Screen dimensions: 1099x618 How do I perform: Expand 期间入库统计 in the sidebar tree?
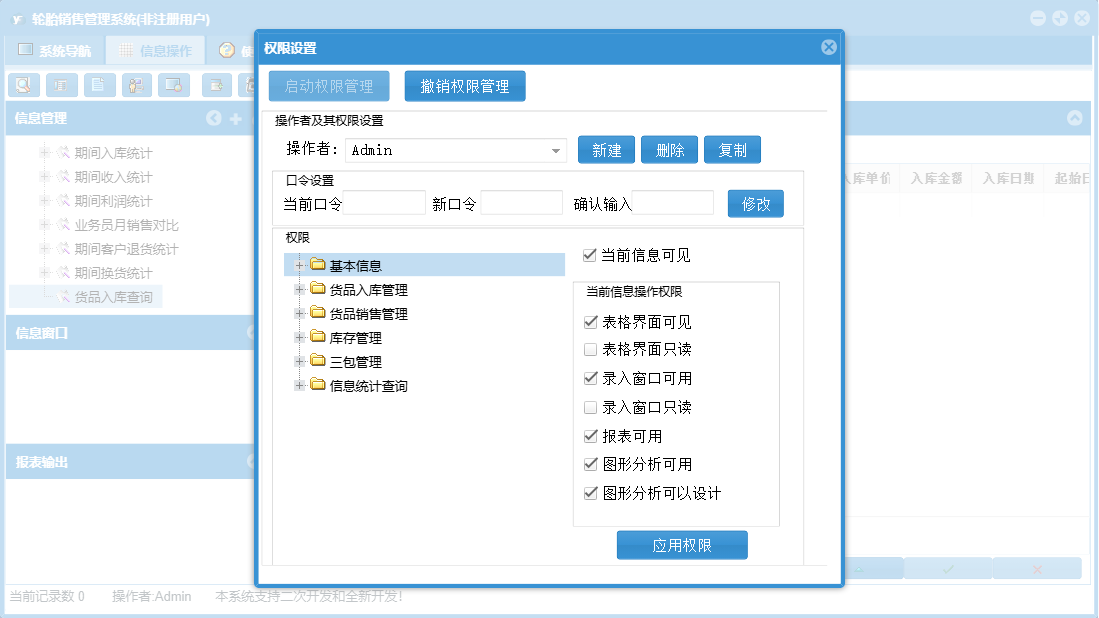(44, 153)
